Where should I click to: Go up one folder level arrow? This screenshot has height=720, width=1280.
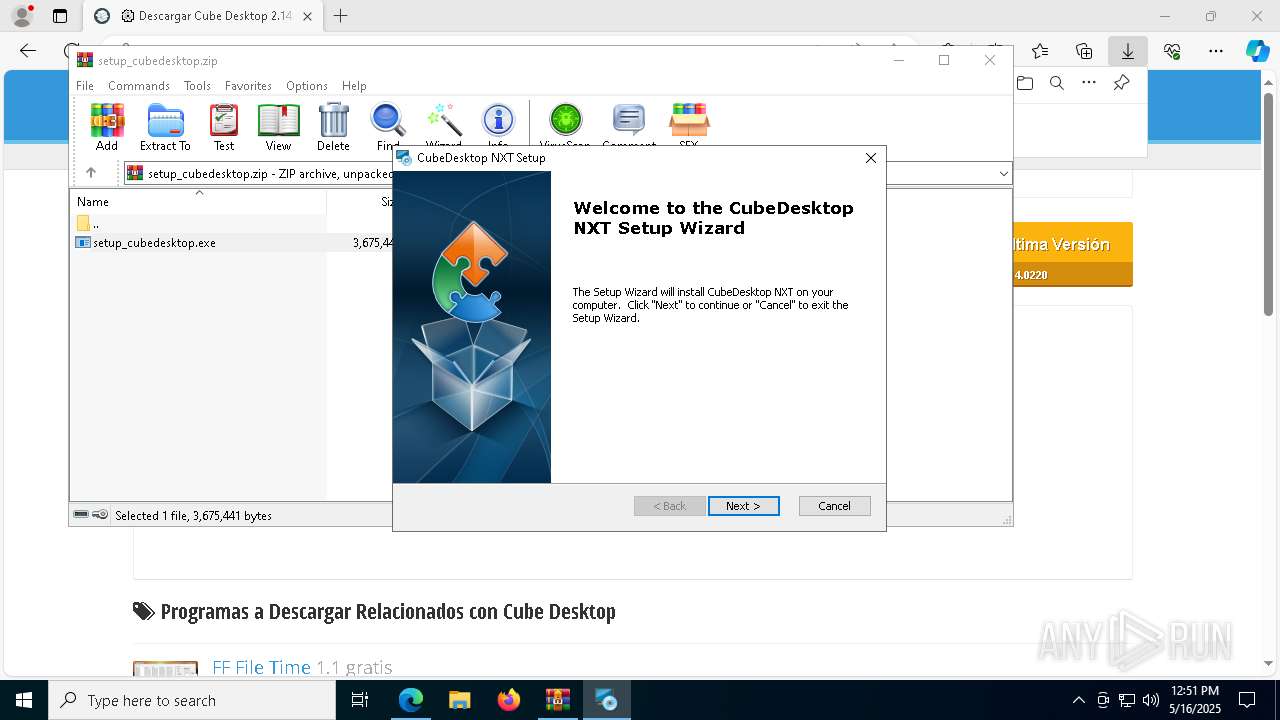tap(91, 173)
